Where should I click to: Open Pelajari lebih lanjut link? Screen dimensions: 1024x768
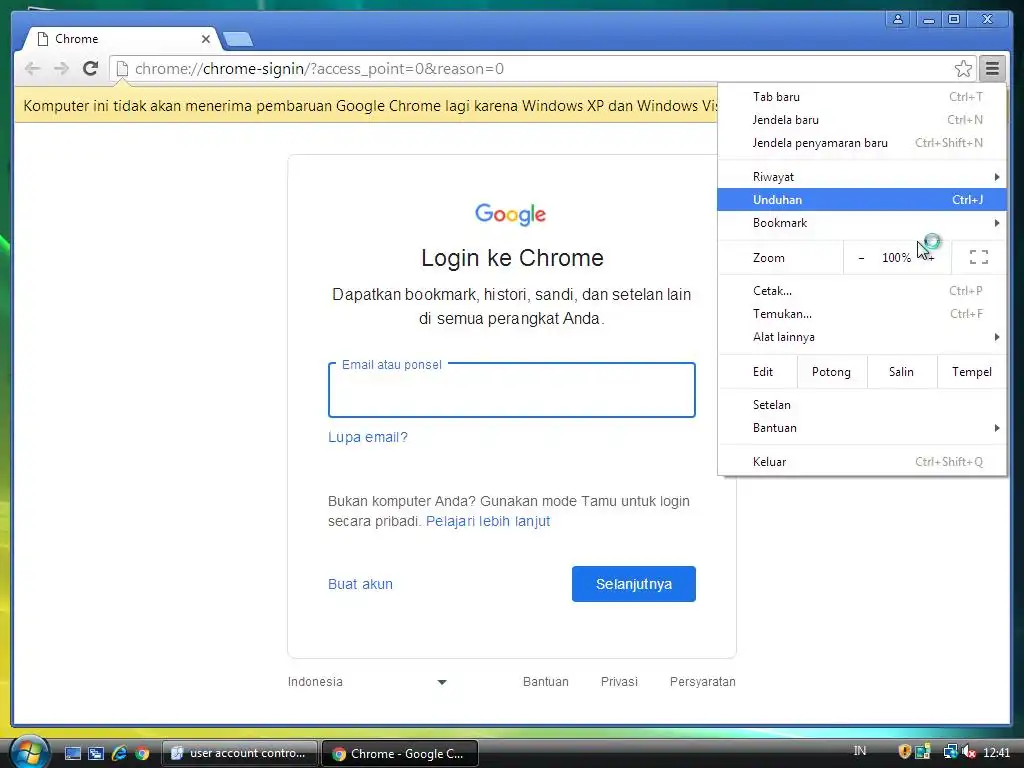pyautogui.click(x=488, y=521)
